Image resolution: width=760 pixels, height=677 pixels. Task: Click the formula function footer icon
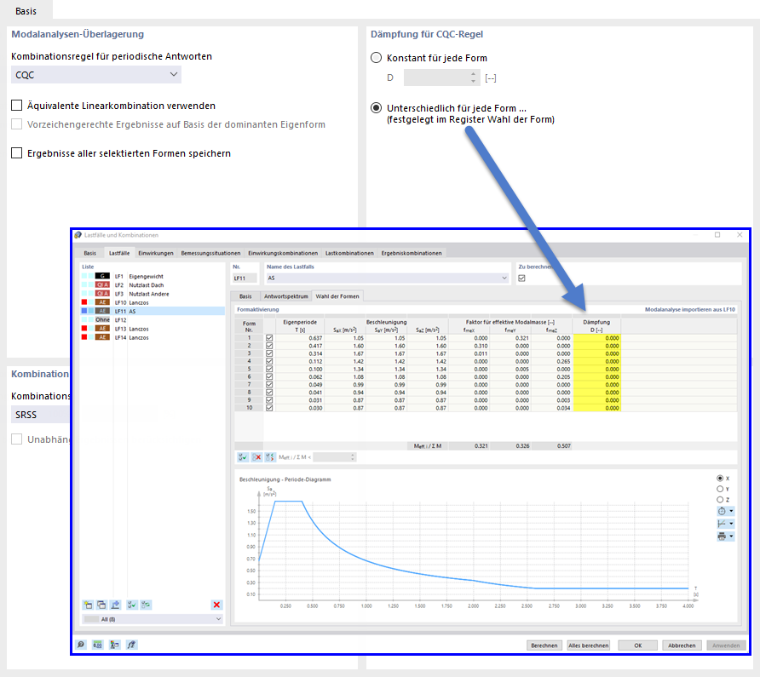(131, 645)
